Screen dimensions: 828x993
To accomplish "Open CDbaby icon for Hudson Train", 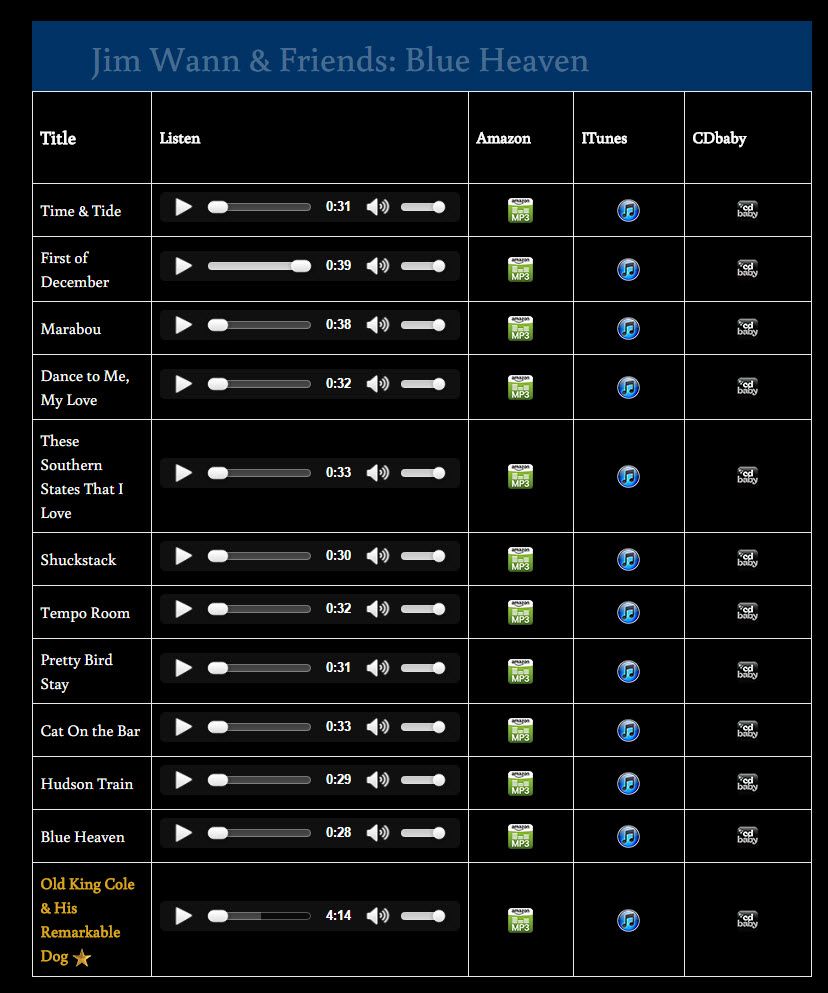I will click(x=748, y=783).
